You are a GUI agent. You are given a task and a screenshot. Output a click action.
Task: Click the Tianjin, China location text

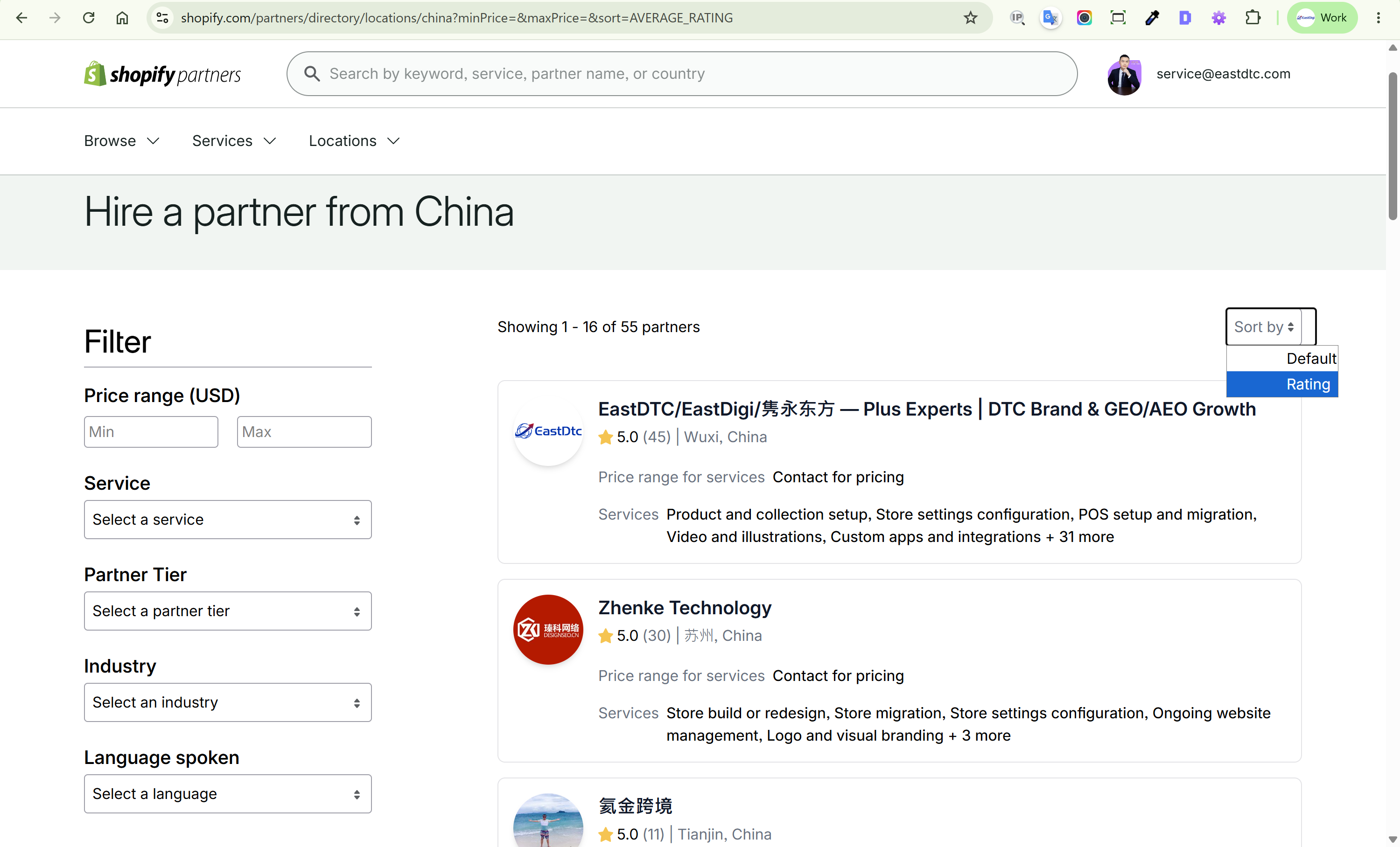pos(724,834)
